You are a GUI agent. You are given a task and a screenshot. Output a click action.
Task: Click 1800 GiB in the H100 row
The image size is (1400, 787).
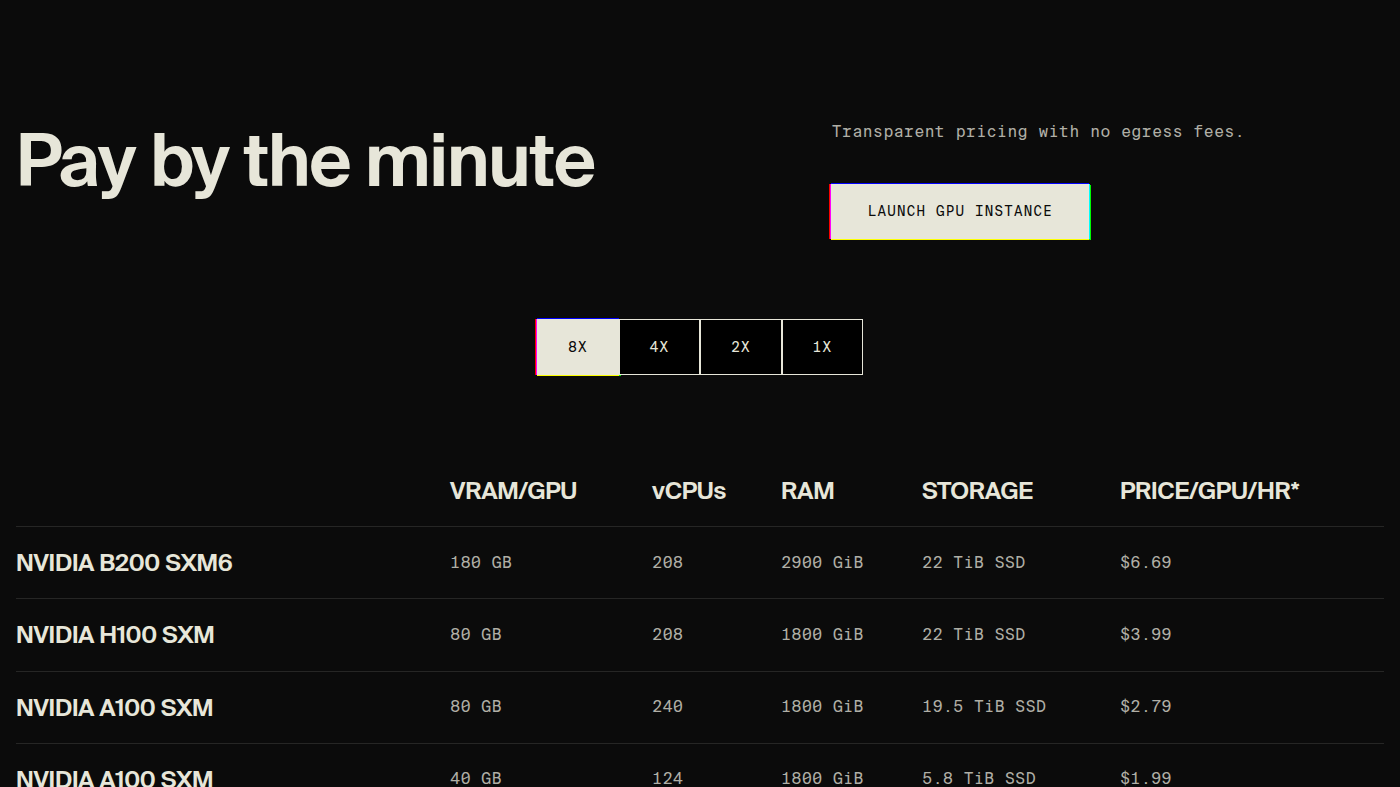822,635
